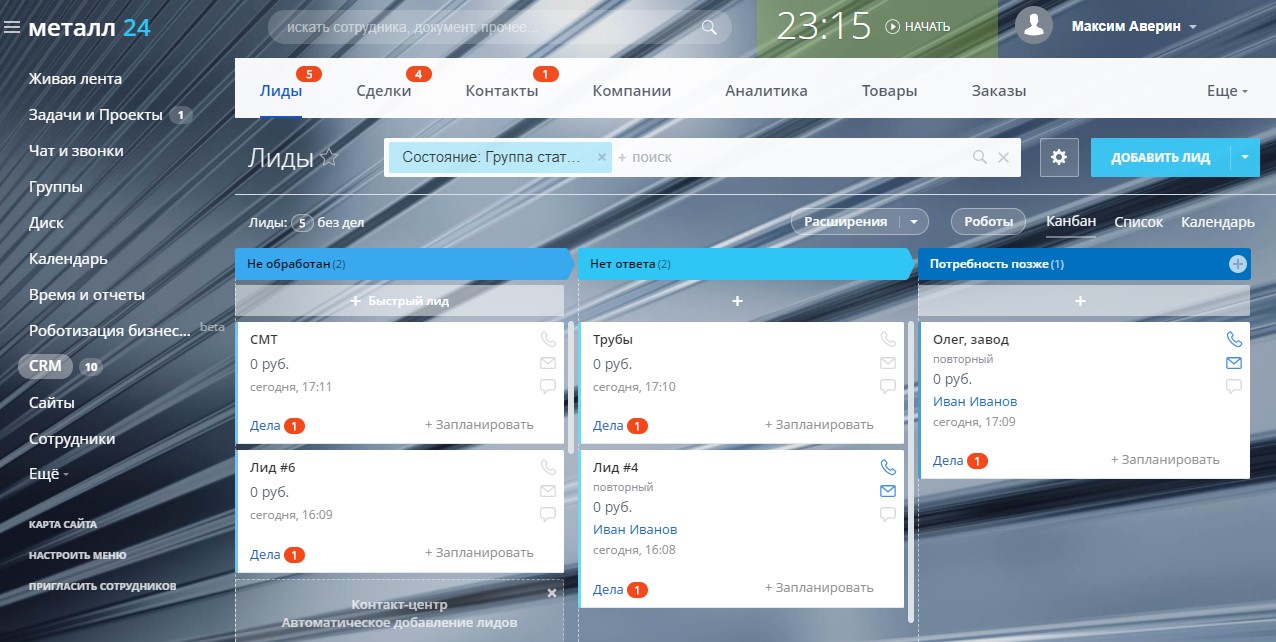Image resolution: width=1276 pixels, height=642 pixels.
Task: Click phone icon on Трубы card
Action: coord(888,339)
